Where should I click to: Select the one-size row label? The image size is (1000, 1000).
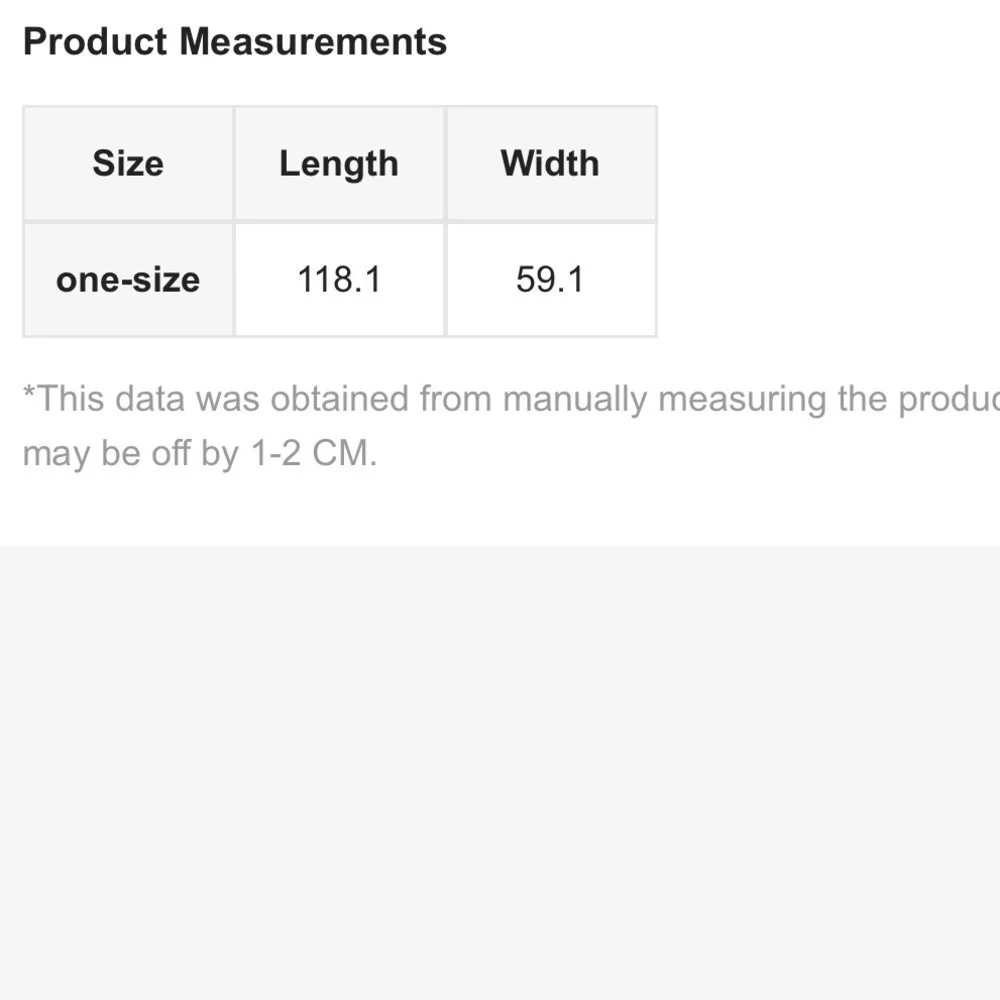click(x=128, y=279)
